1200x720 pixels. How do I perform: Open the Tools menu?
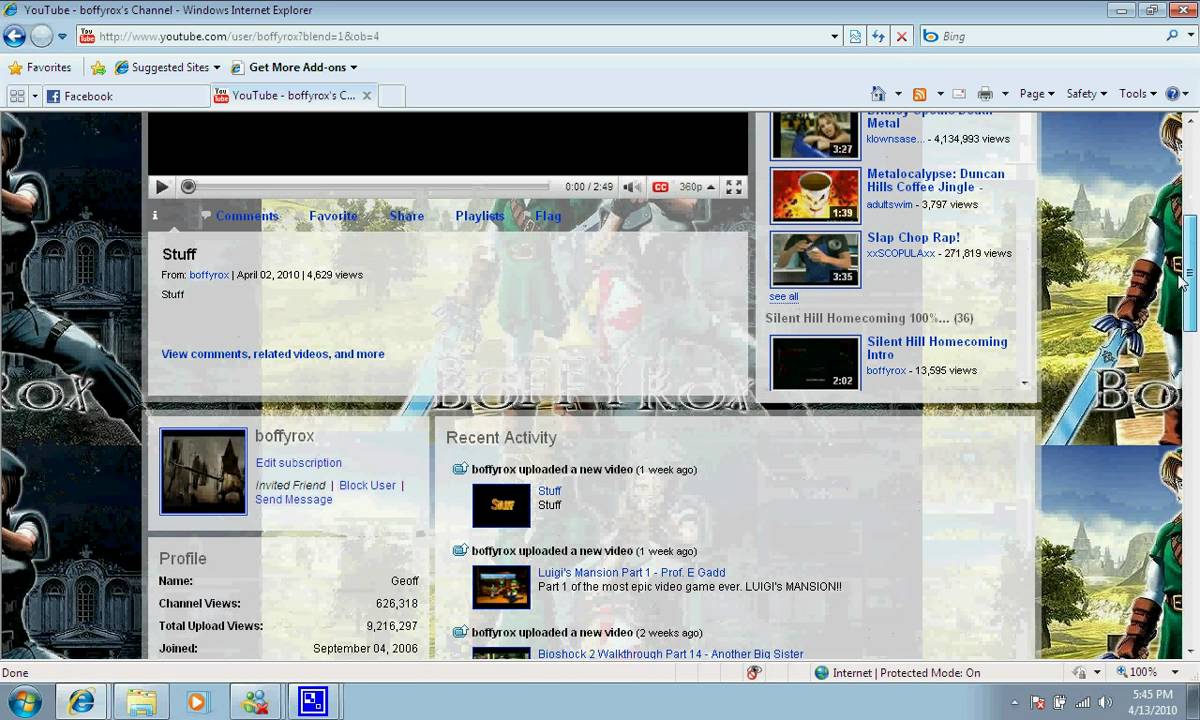tap(1138, 94)
